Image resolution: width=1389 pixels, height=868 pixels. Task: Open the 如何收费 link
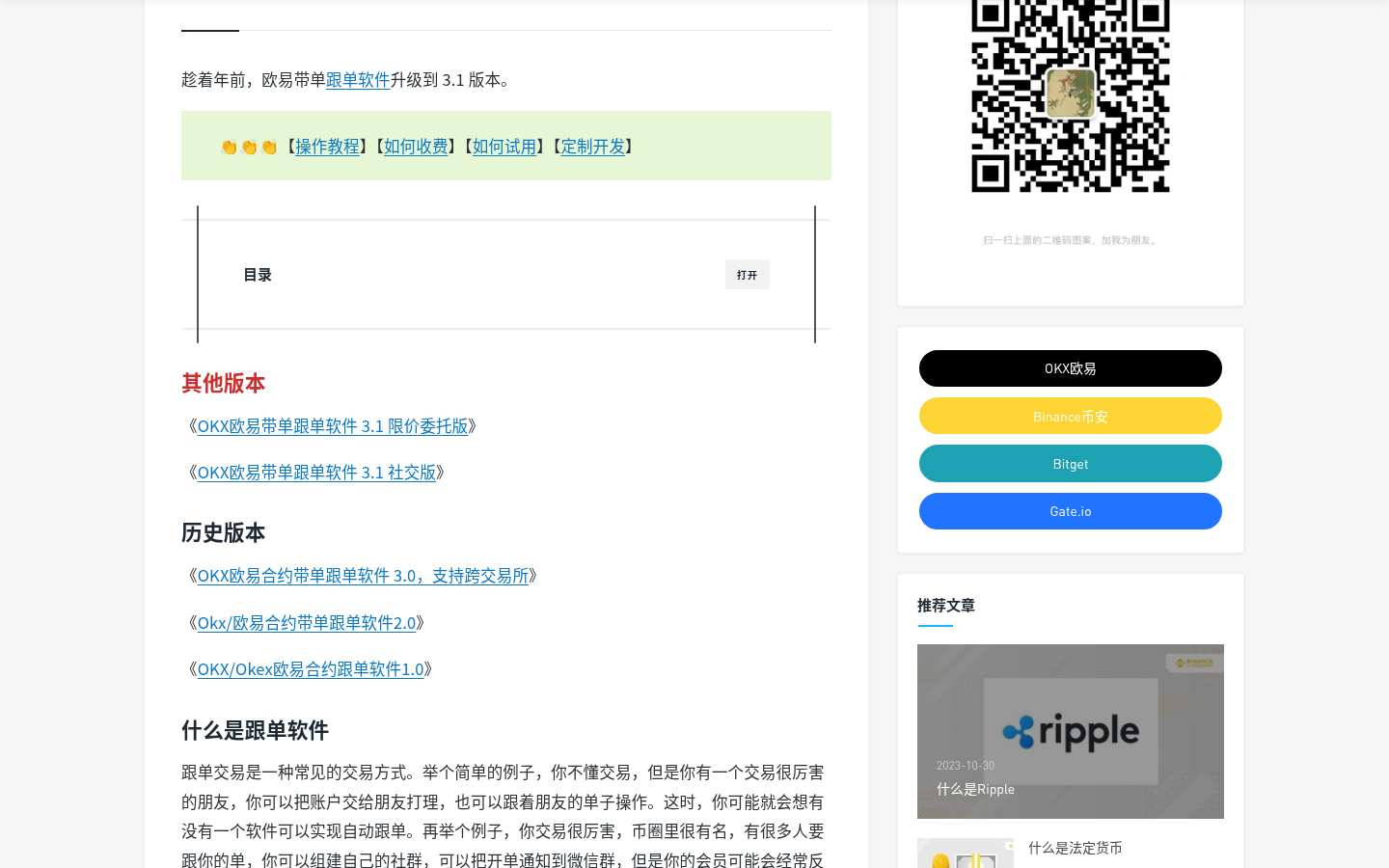[x=416, y=147]
